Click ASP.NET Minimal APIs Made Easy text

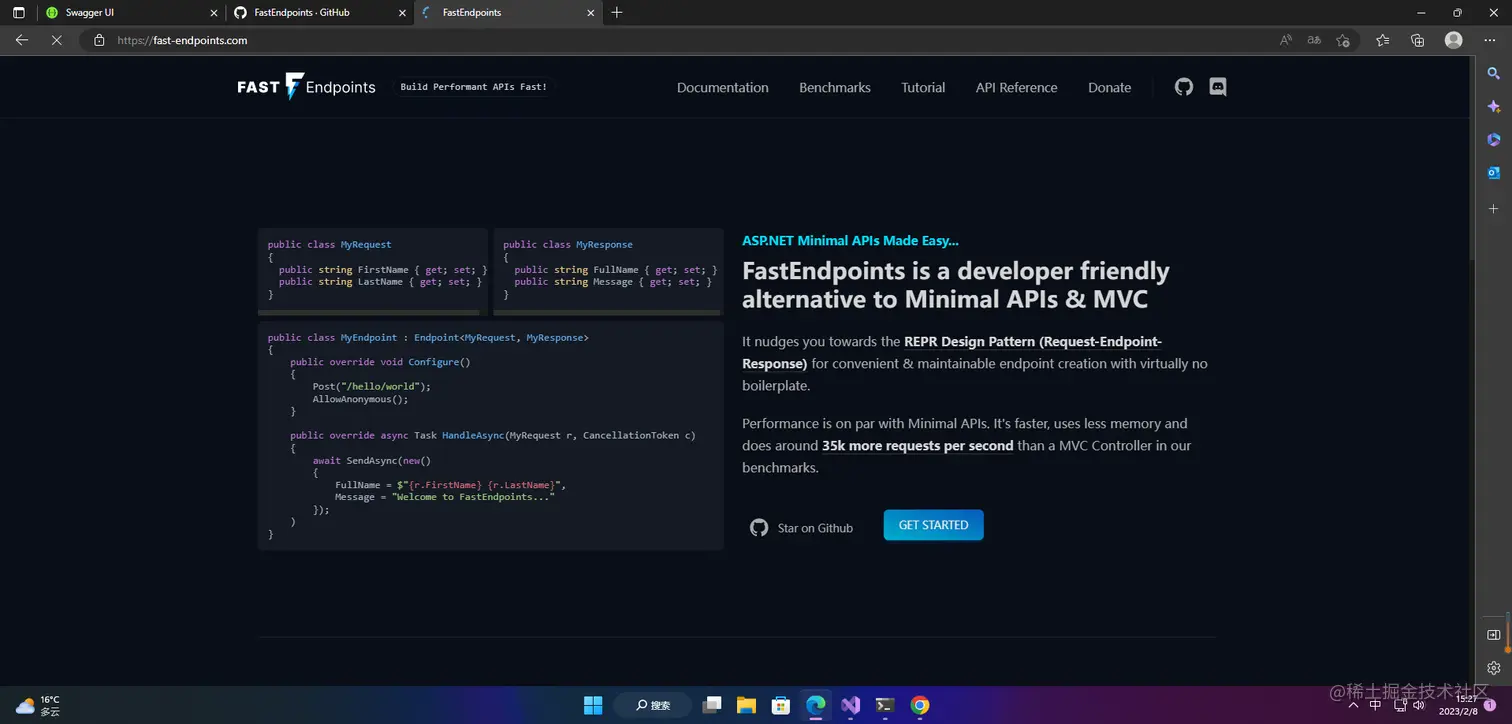(x=850, y=241)
